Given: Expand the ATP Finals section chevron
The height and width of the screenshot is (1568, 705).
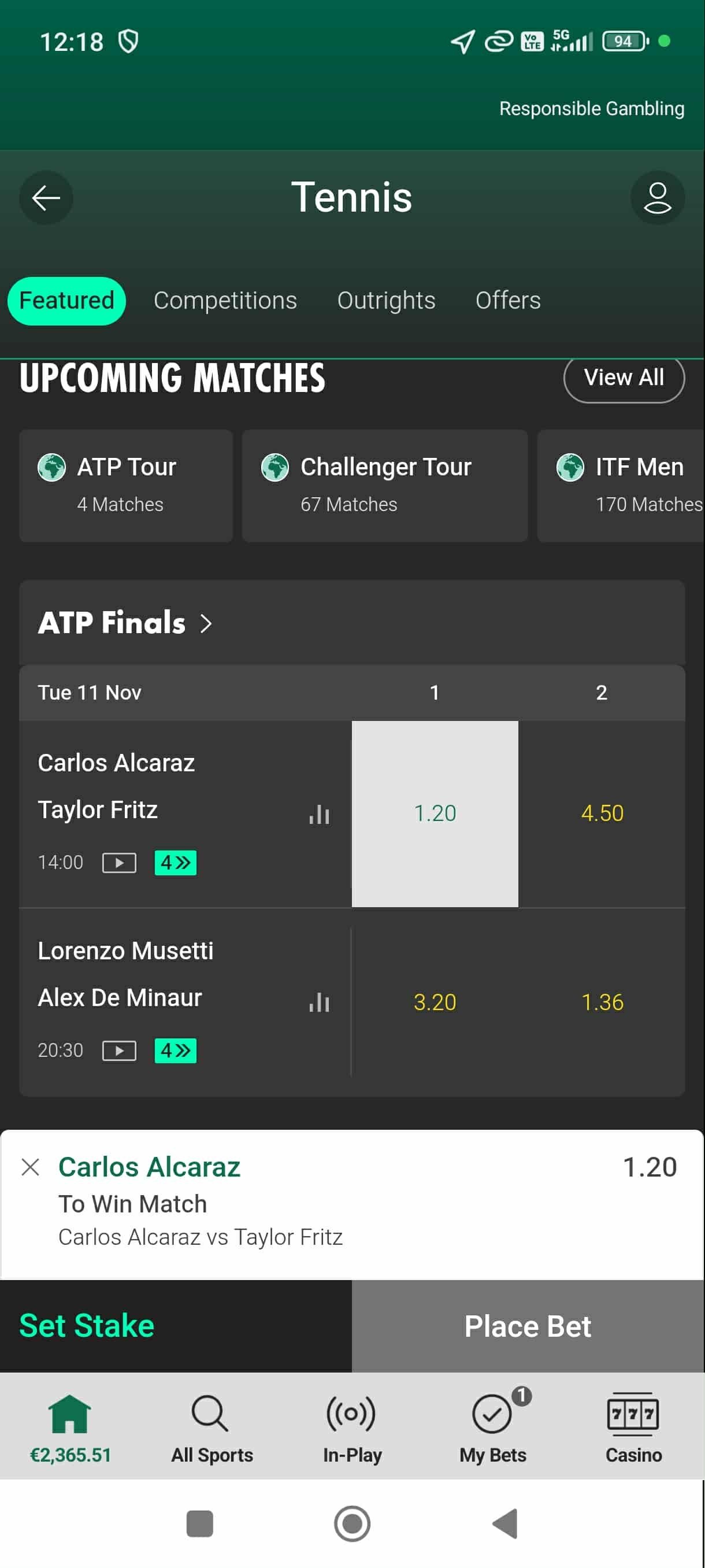Looking at the screenshot, I should (x=206, y=623).
